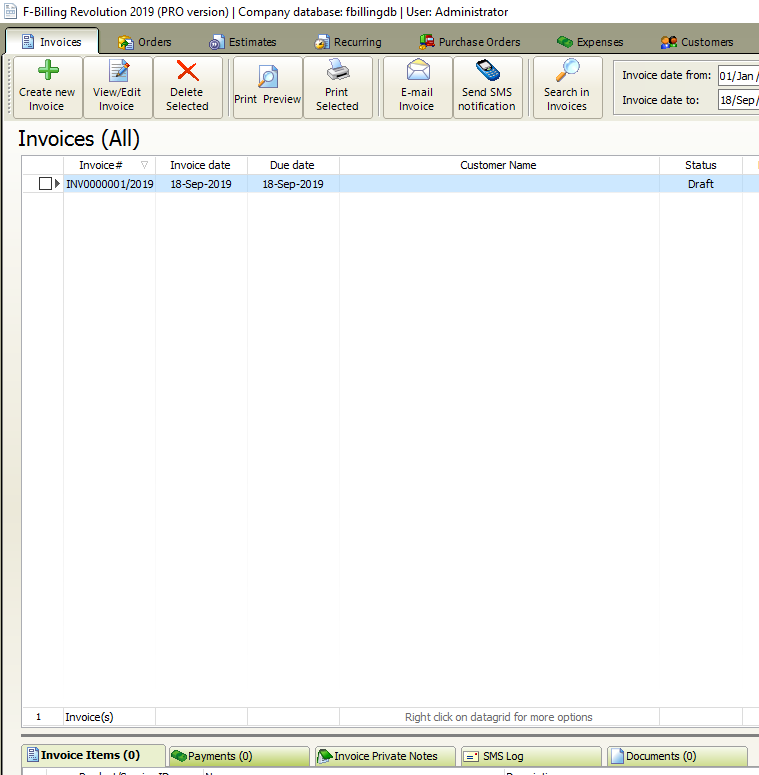Go to the Customers tab
Viewport: 759px width, 775px height.
click(697, 42)
